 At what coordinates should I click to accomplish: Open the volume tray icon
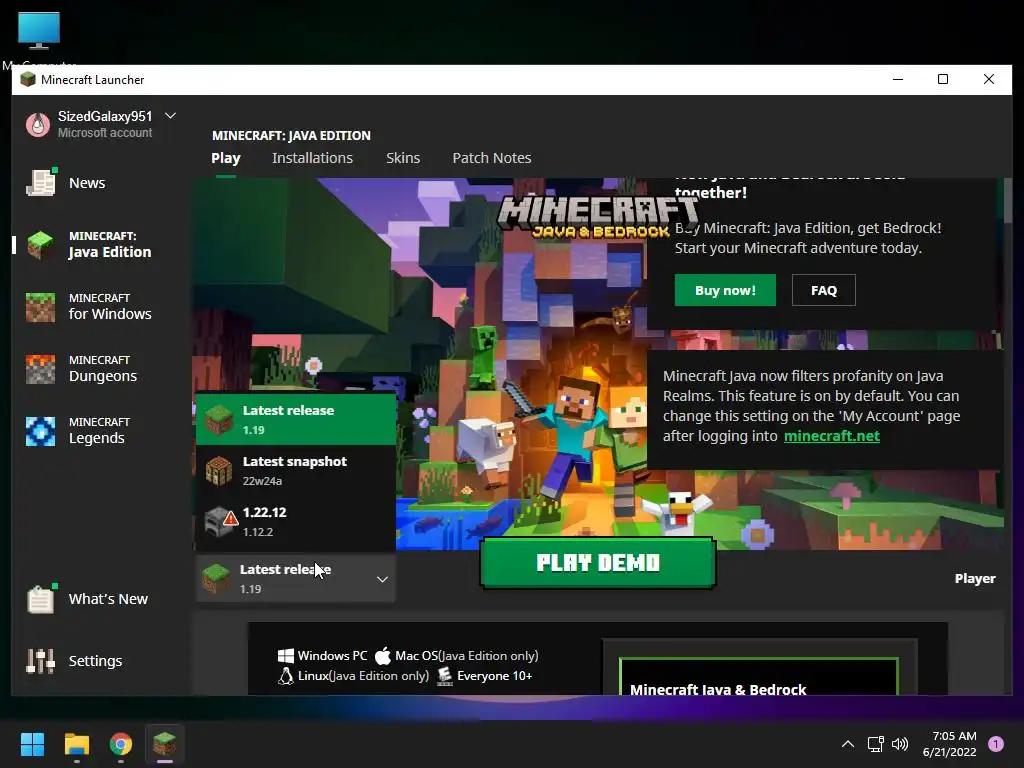click(x=900, y=744)
